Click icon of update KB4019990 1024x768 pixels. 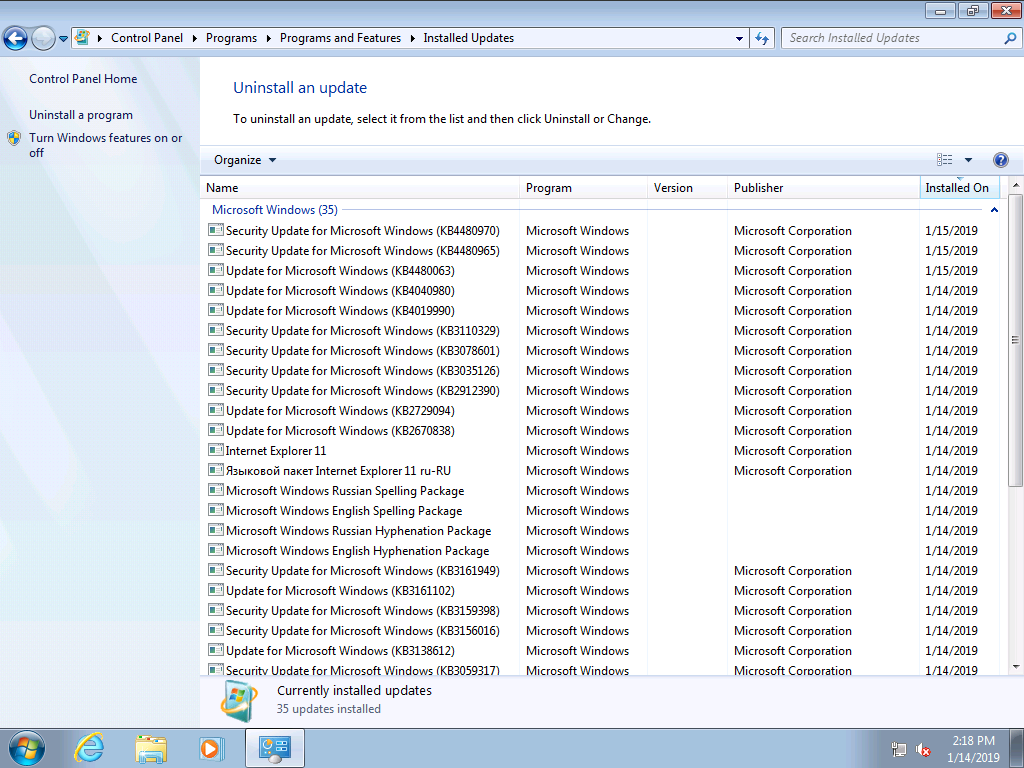pos(216,310)
